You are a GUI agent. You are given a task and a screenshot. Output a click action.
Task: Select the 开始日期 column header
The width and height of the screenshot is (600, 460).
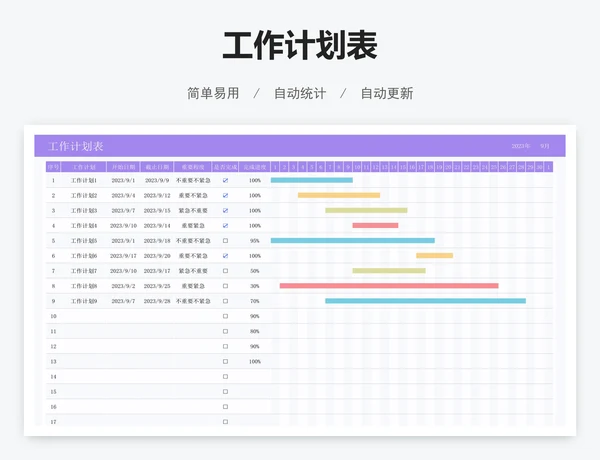point(123,167)
